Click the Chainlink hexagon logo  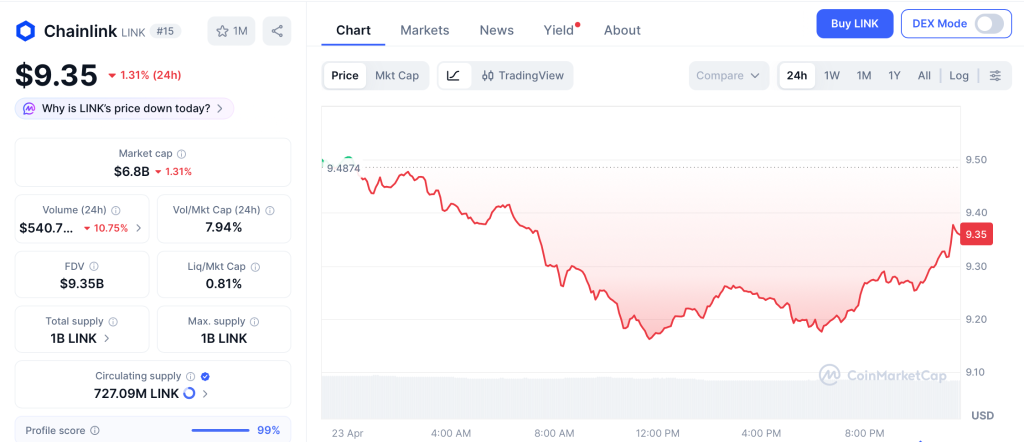pos(25,31)
